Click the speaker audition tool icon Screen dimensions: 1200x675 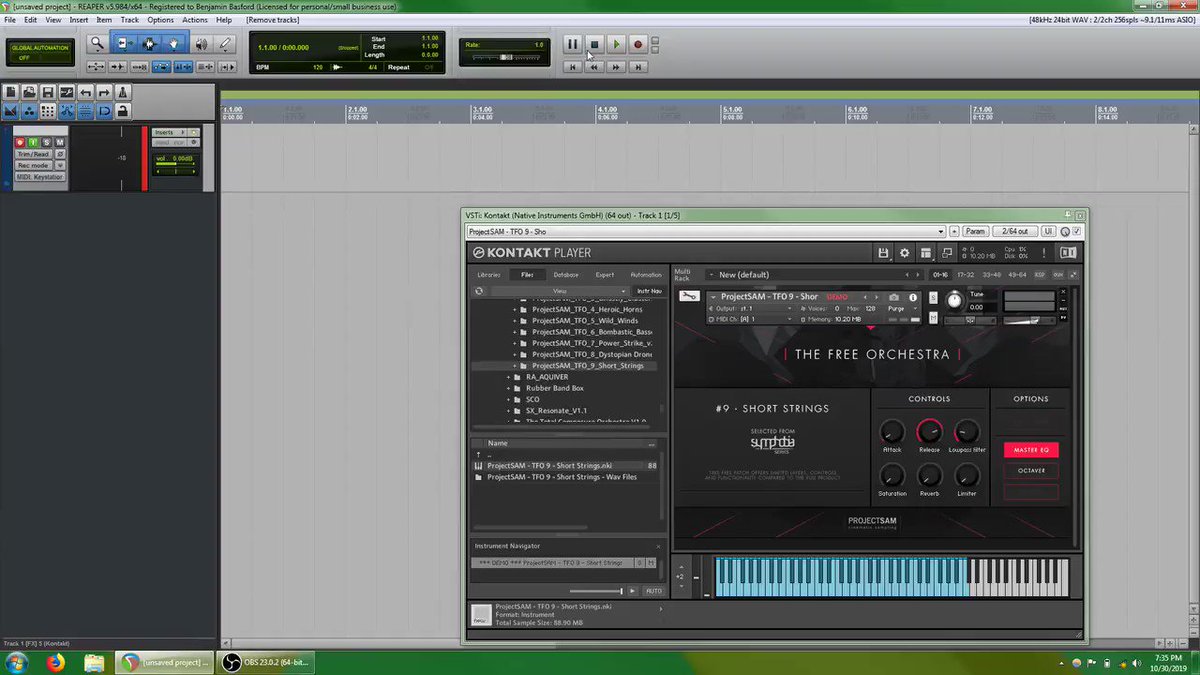[201, 44]
